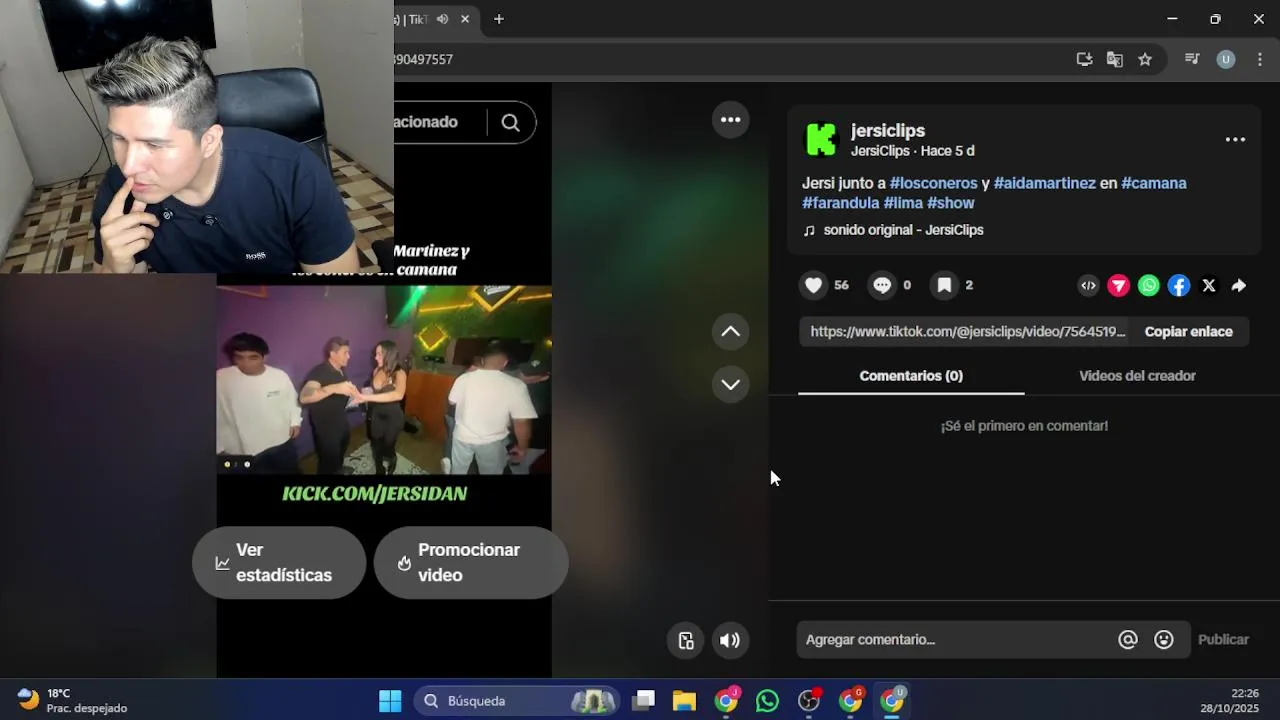The image size is (1280, 720).
Task: Open the #lima hashtag
Action: (903, 203)
